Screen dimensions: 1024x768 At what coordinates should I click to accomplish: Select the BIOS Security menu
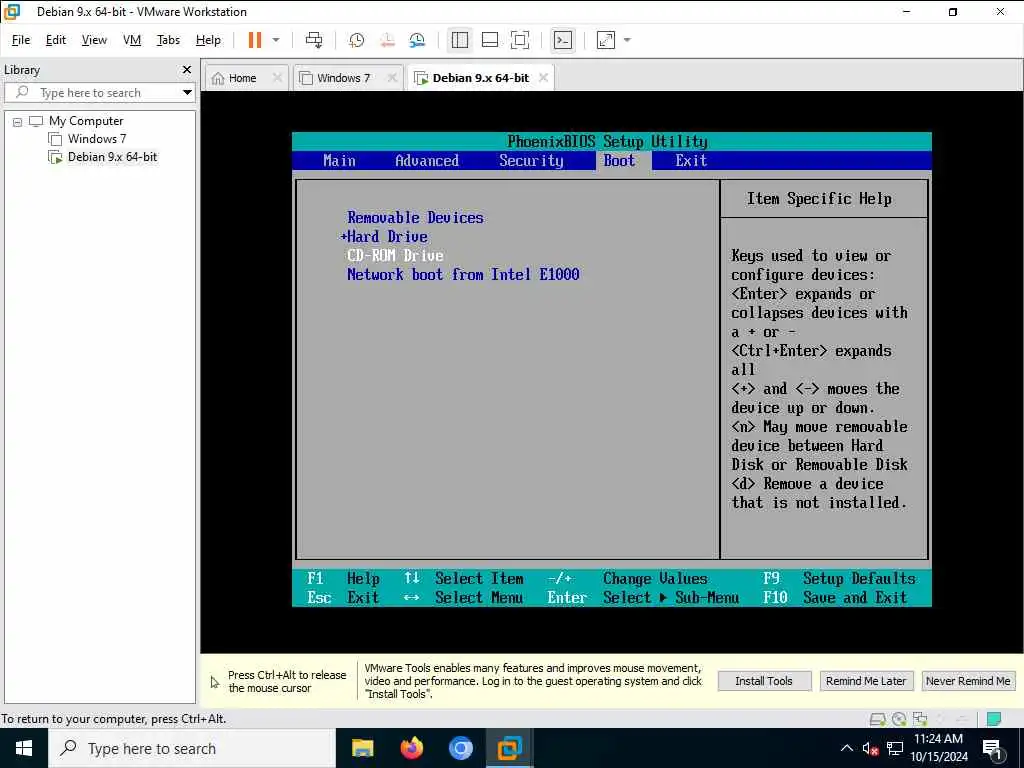[x=531, y=161]
